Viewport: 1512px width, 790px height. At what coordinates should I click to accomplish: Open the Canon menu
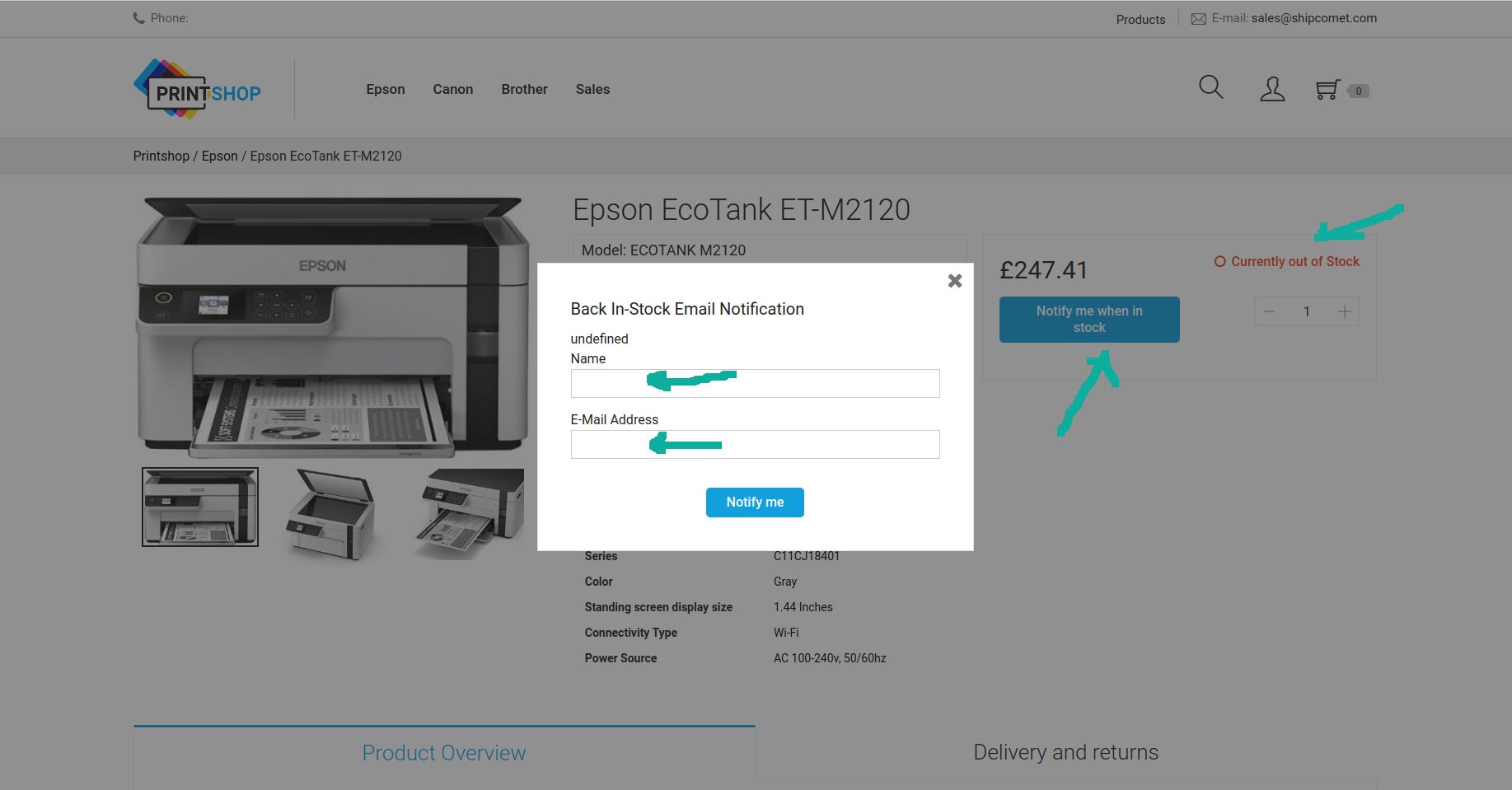tap(453, 89)
